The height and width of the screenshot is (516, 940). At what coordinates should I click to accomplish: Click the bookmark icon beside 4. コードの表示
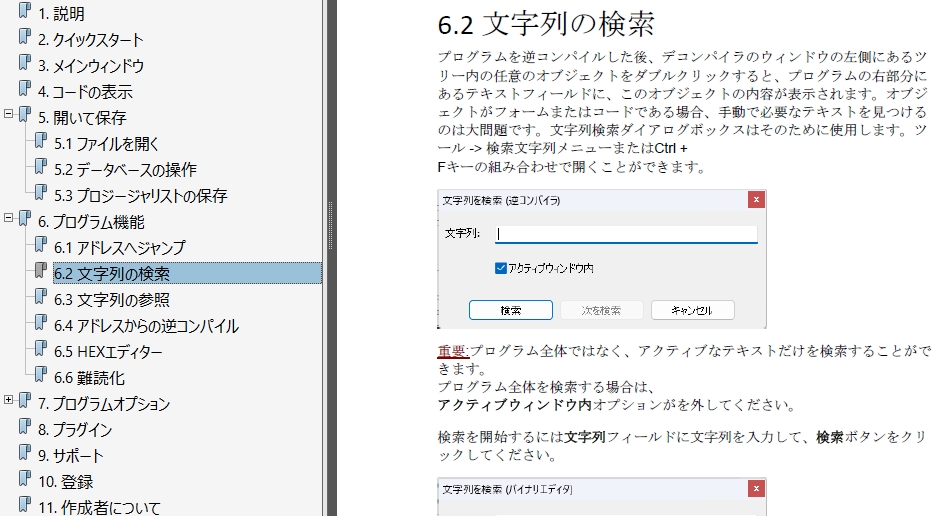coord(25,89)
